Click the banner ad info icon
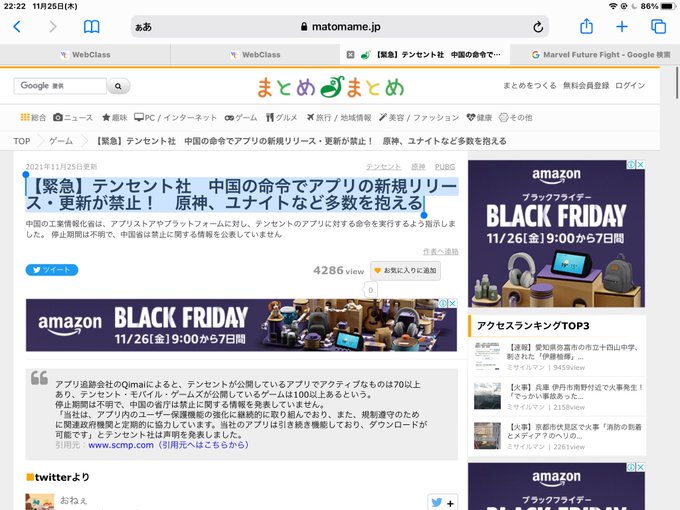Viewport: 680px width, 510px height. [443, 304]
